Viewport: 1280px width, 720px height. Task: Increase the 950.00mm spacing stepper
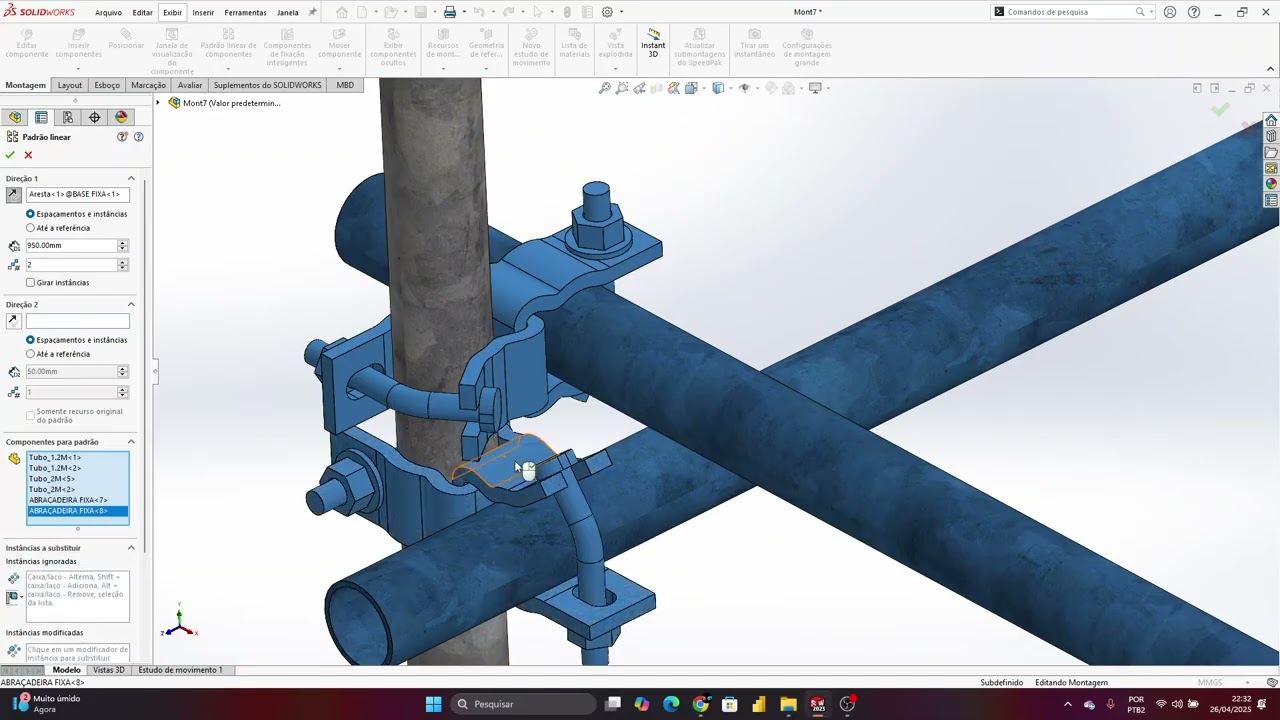pos(123,243)
